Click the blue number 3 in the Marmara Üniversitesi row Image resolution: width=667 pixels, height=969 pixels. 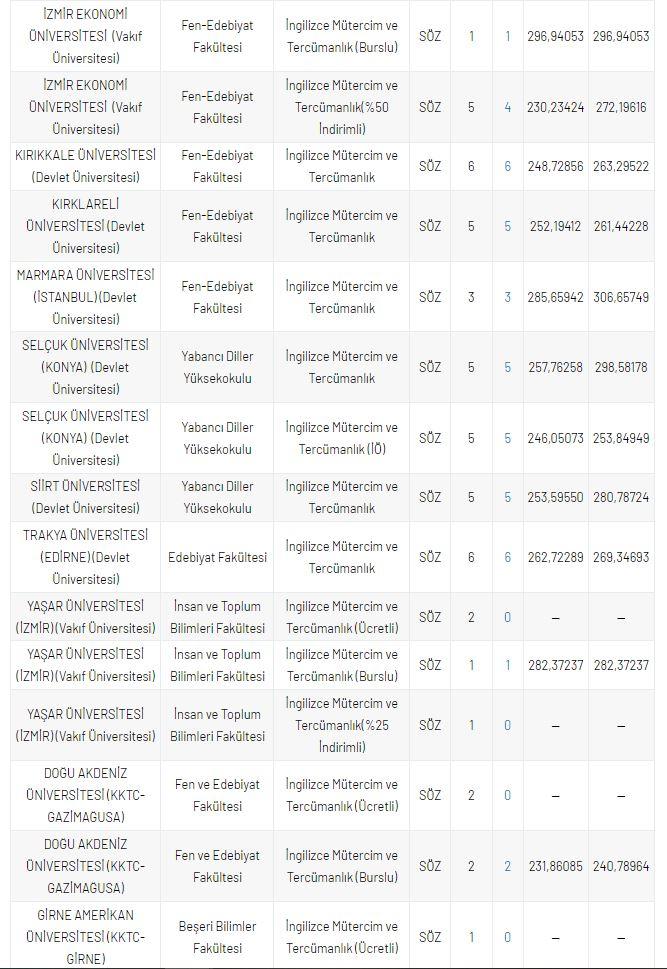tap(507, 297)
